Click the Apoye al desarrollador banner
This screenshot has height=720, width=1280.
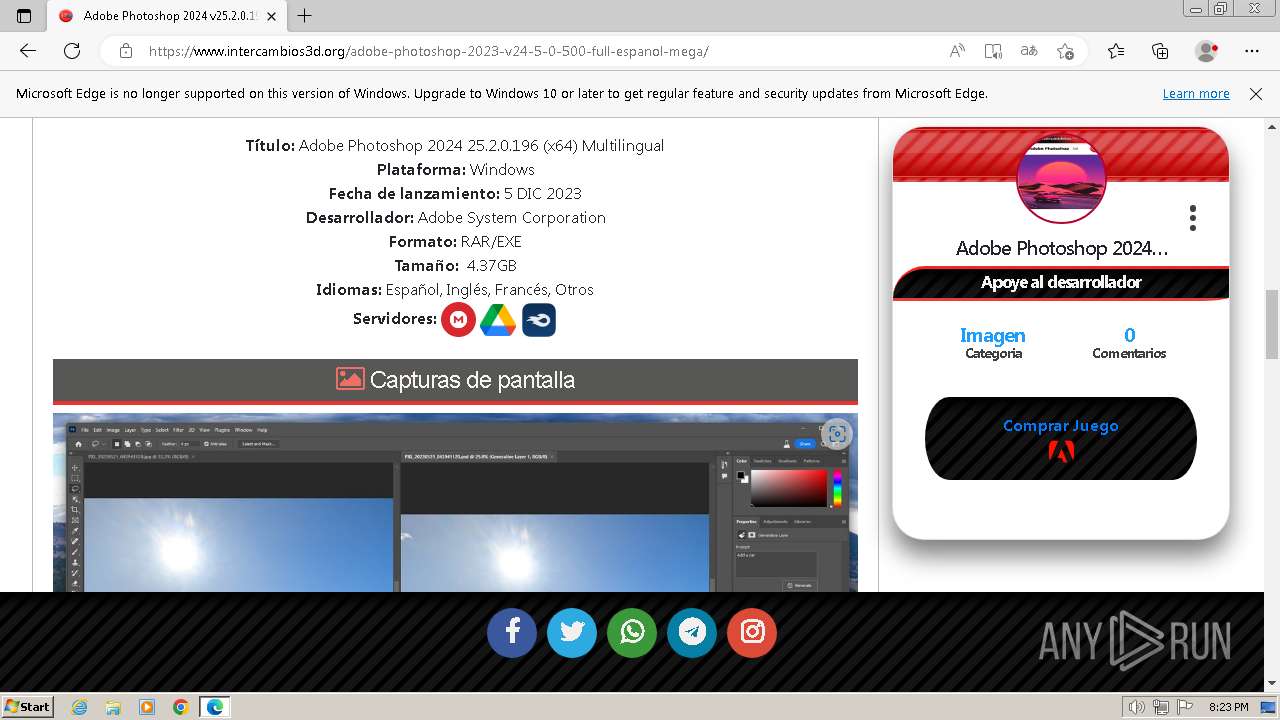[1061, 283]
